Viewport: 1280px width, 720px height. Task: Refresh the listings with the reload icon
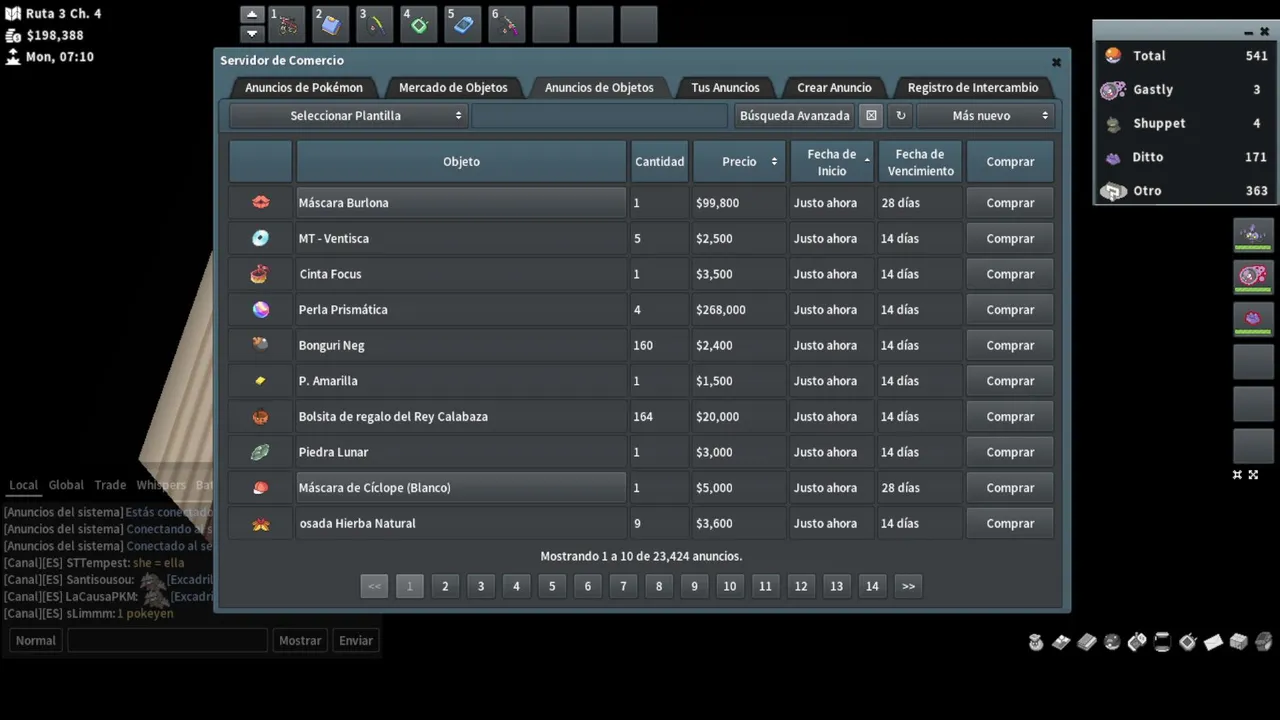901,116
